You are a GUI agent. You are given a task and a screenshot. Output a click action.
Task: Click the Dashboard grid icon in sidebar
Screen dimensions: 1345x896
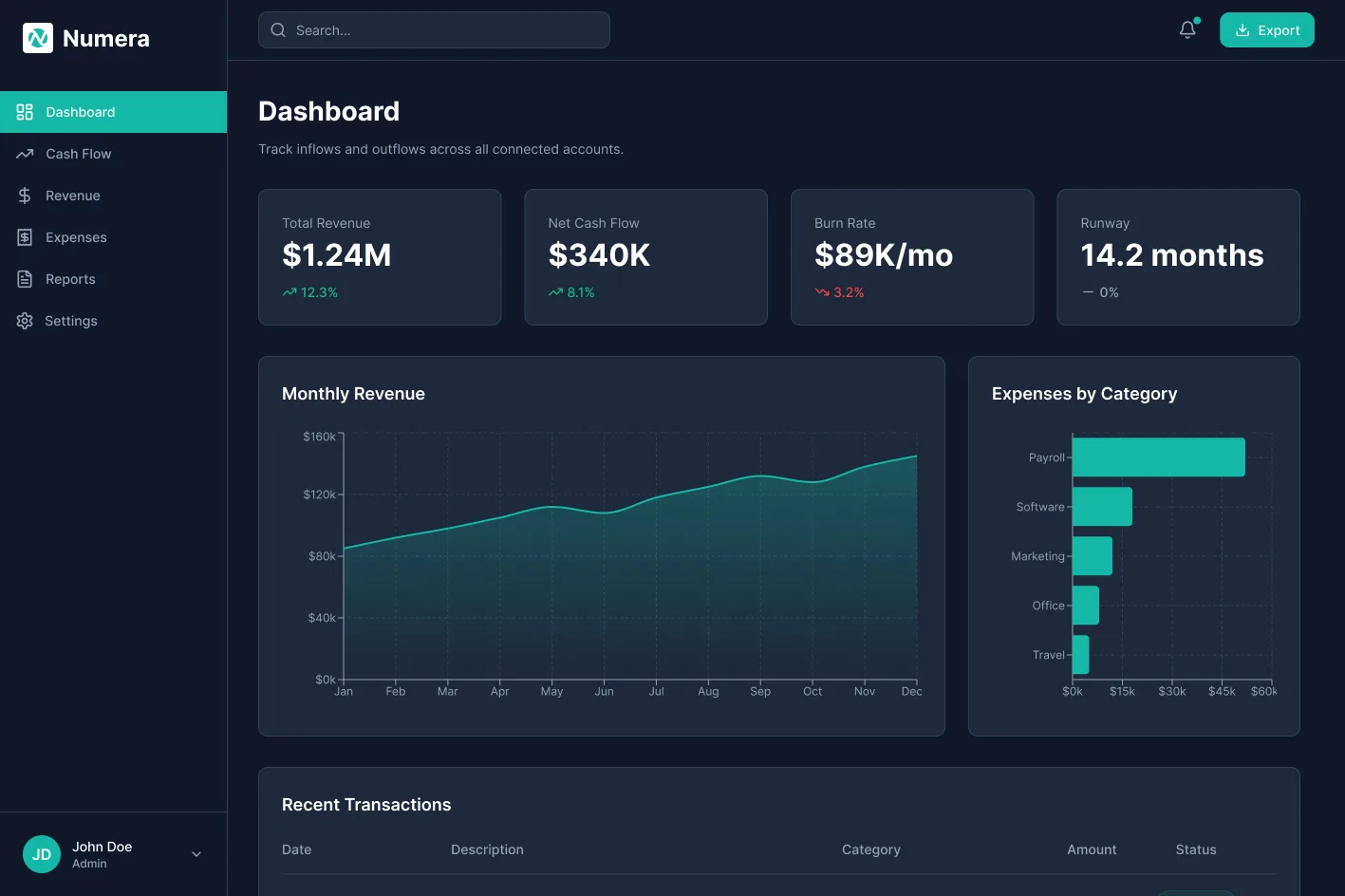point(25,112)
